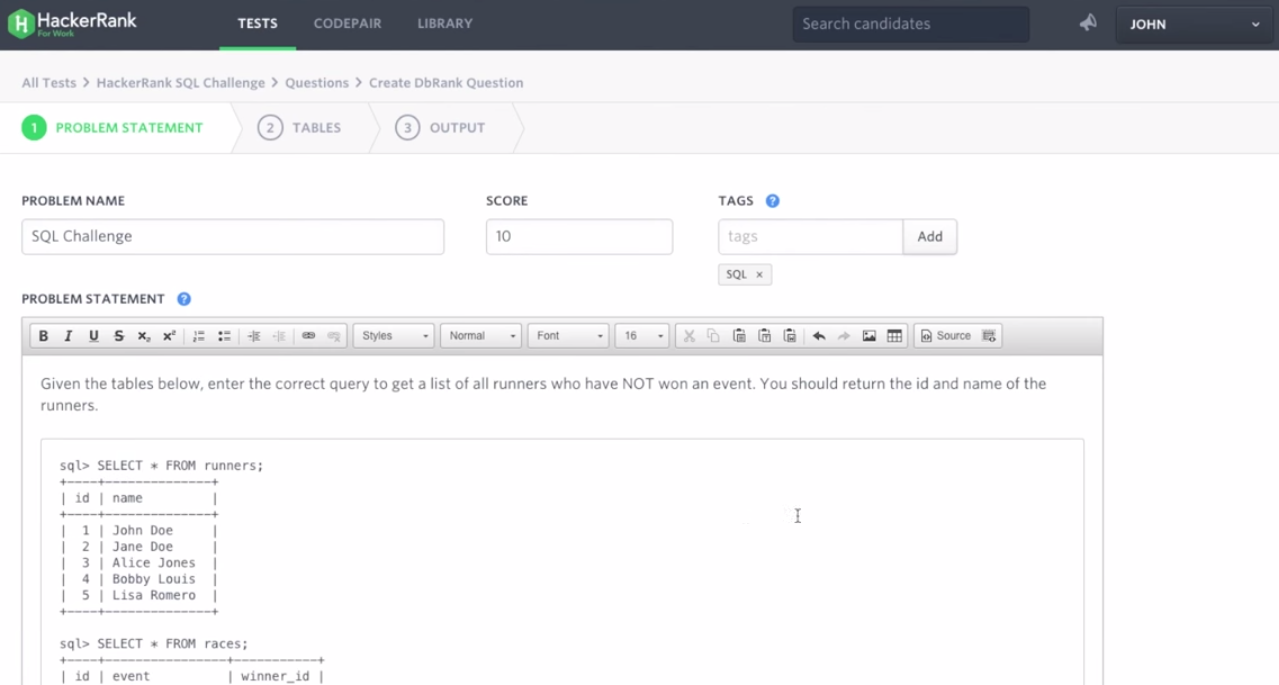The width and height of the screenshot is (1279, 685).
Task: Click the Problem Statement help icon
Action: (x=184, y=299)
